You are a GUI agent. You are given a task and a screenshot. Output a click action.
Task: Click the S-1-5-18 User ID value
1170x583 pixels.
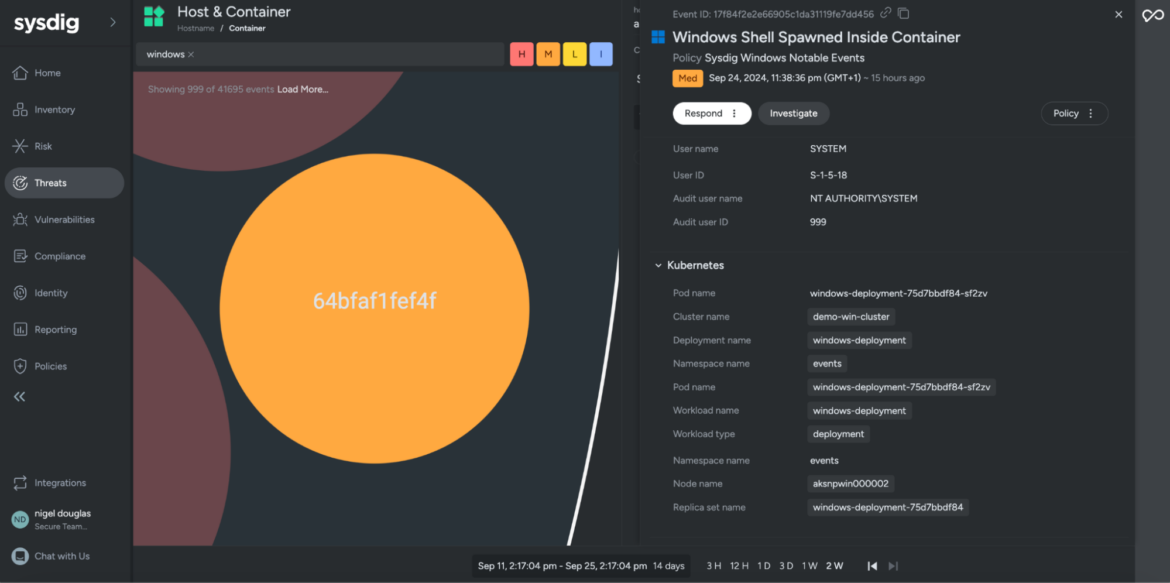pos(830,175)
